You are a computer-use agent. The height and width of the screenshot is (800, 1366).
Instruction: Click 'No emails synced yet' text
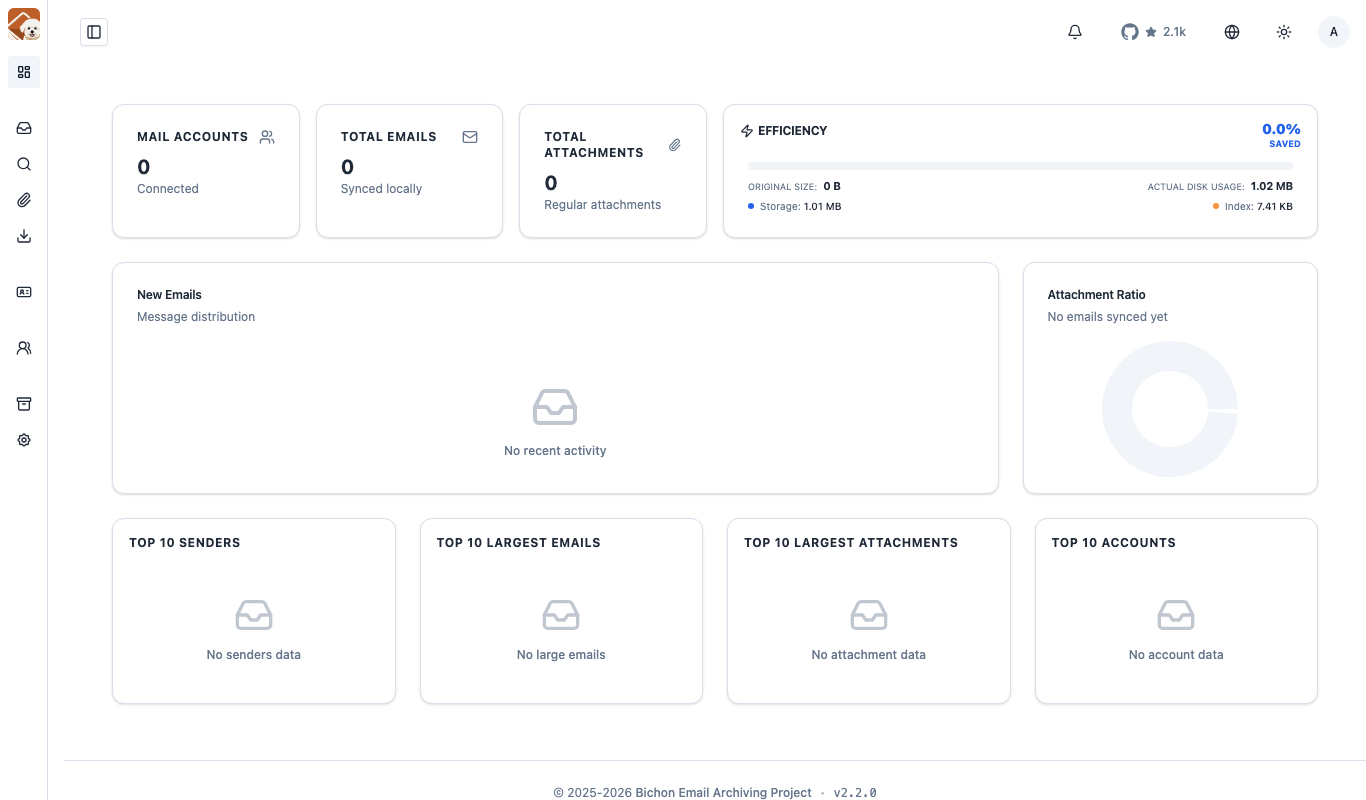tap(1107, 317)
